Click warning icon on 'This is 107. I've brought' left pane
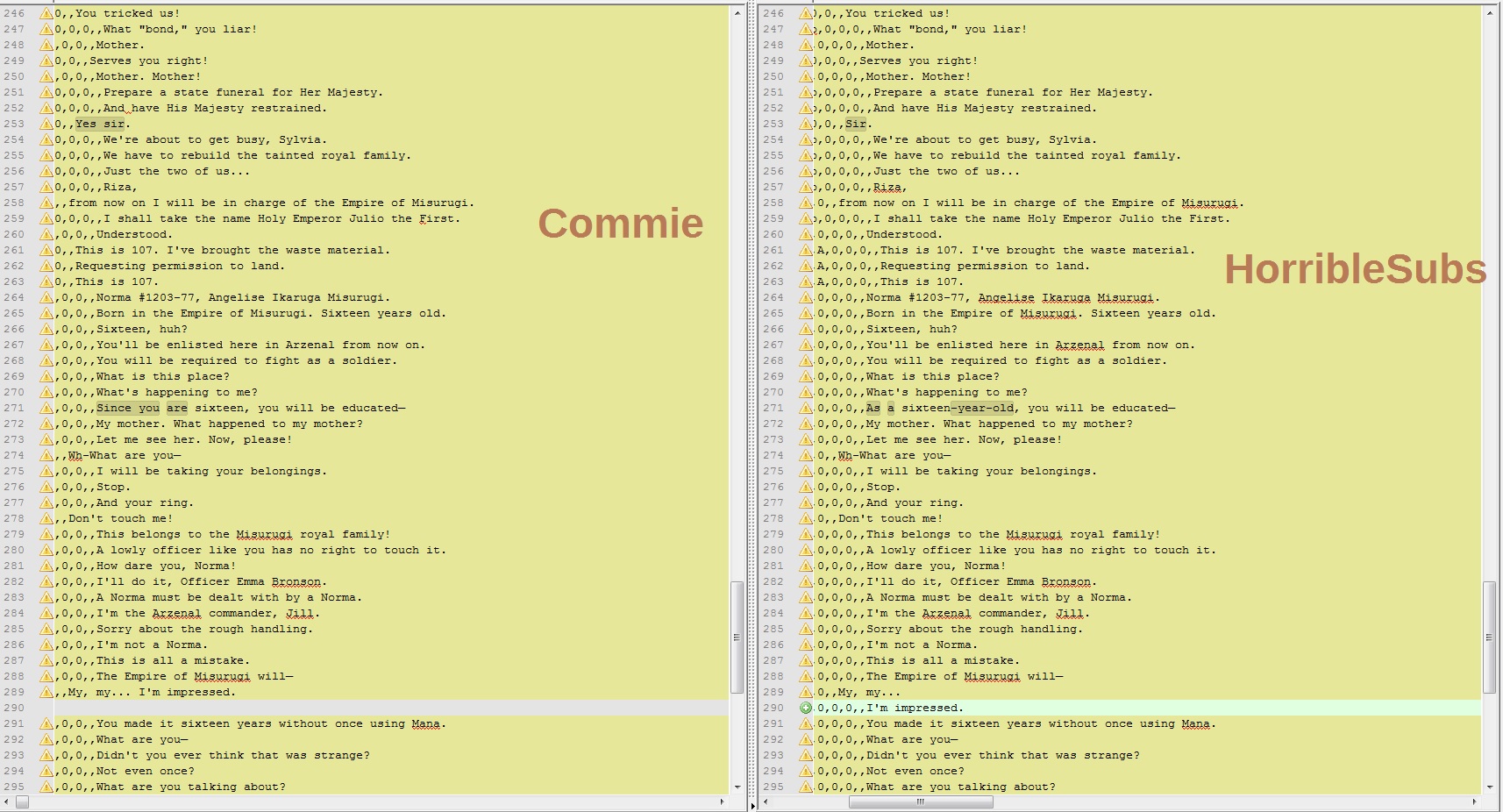Screen dimensions: 1503x812 (46, 250)
